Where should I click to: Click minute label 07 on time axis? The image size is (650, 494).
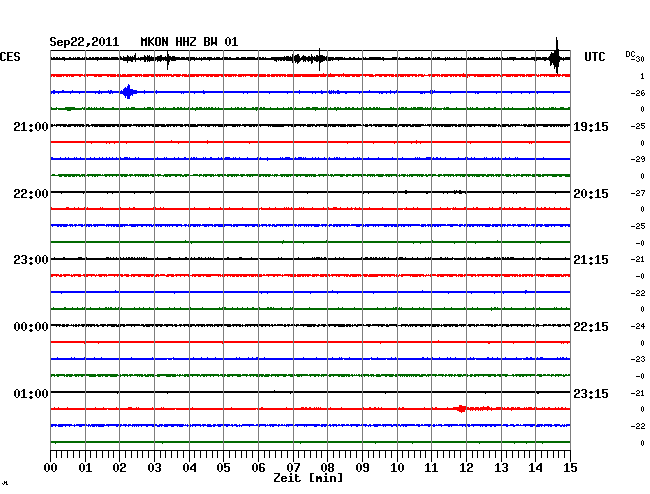[293, 468]
